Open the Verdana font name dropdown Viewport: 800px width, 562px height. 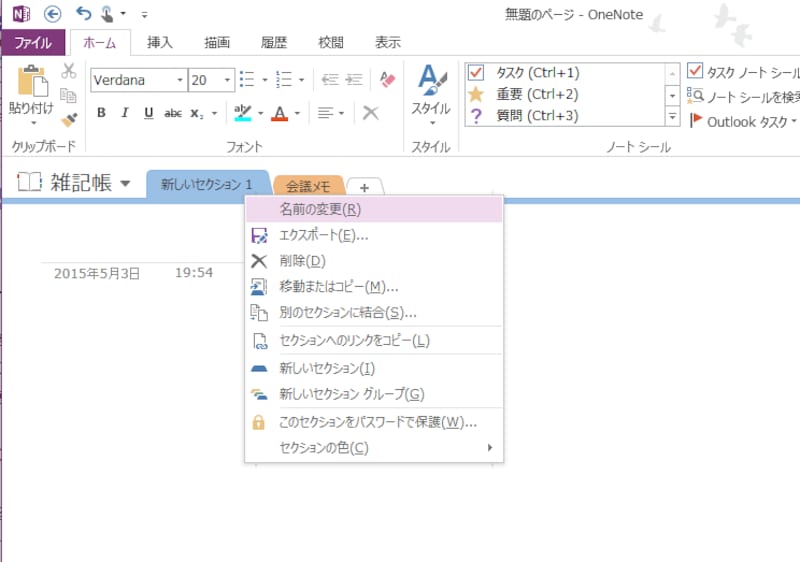(x=180, y=80)
